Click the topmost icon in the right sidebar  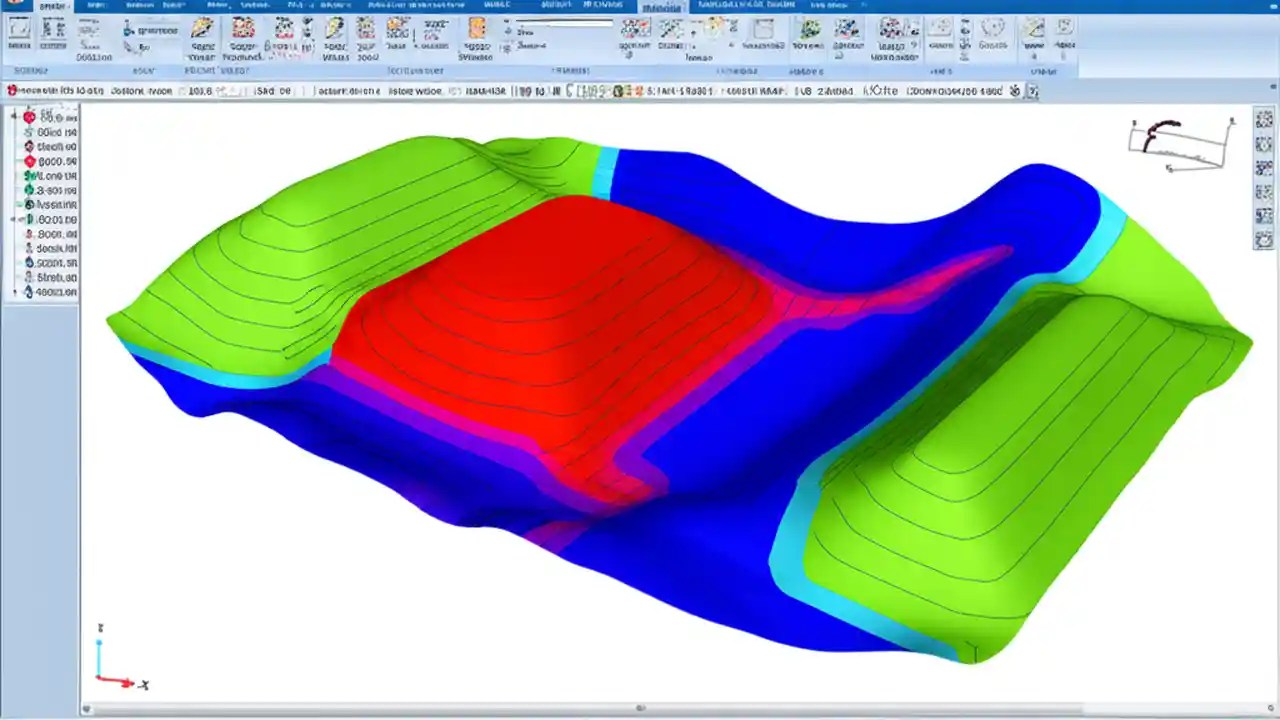(1263, 118)
